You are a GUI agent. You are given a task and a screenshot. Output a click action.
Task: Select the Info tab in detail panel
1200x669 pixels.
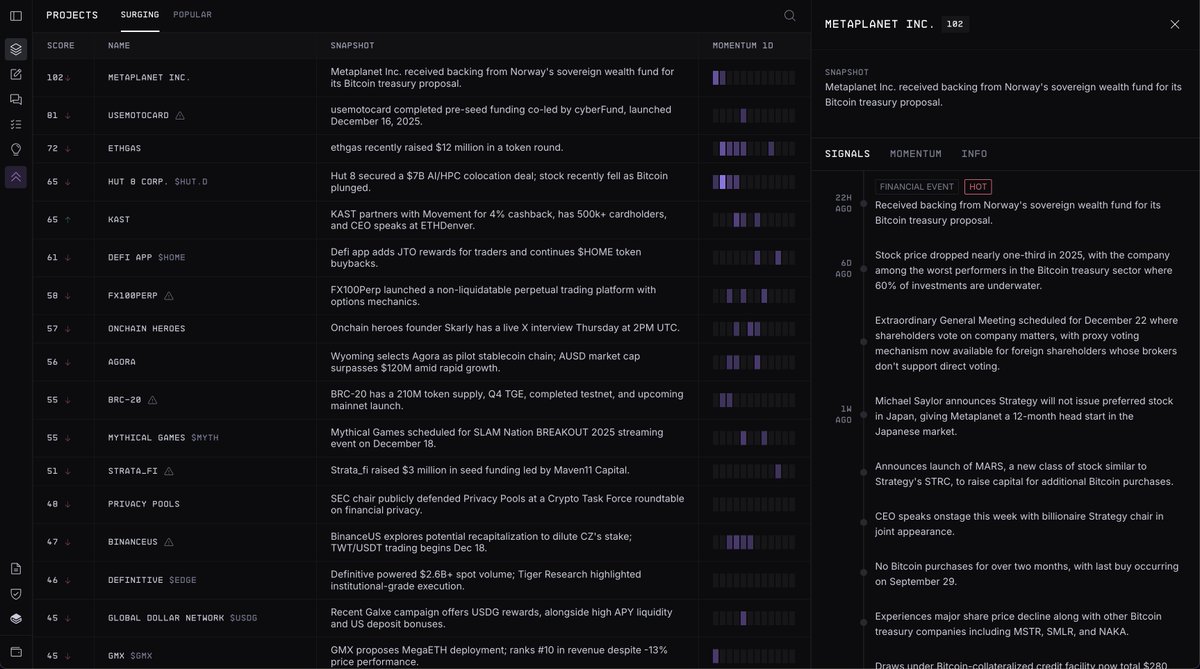click(x=974, y=154)
